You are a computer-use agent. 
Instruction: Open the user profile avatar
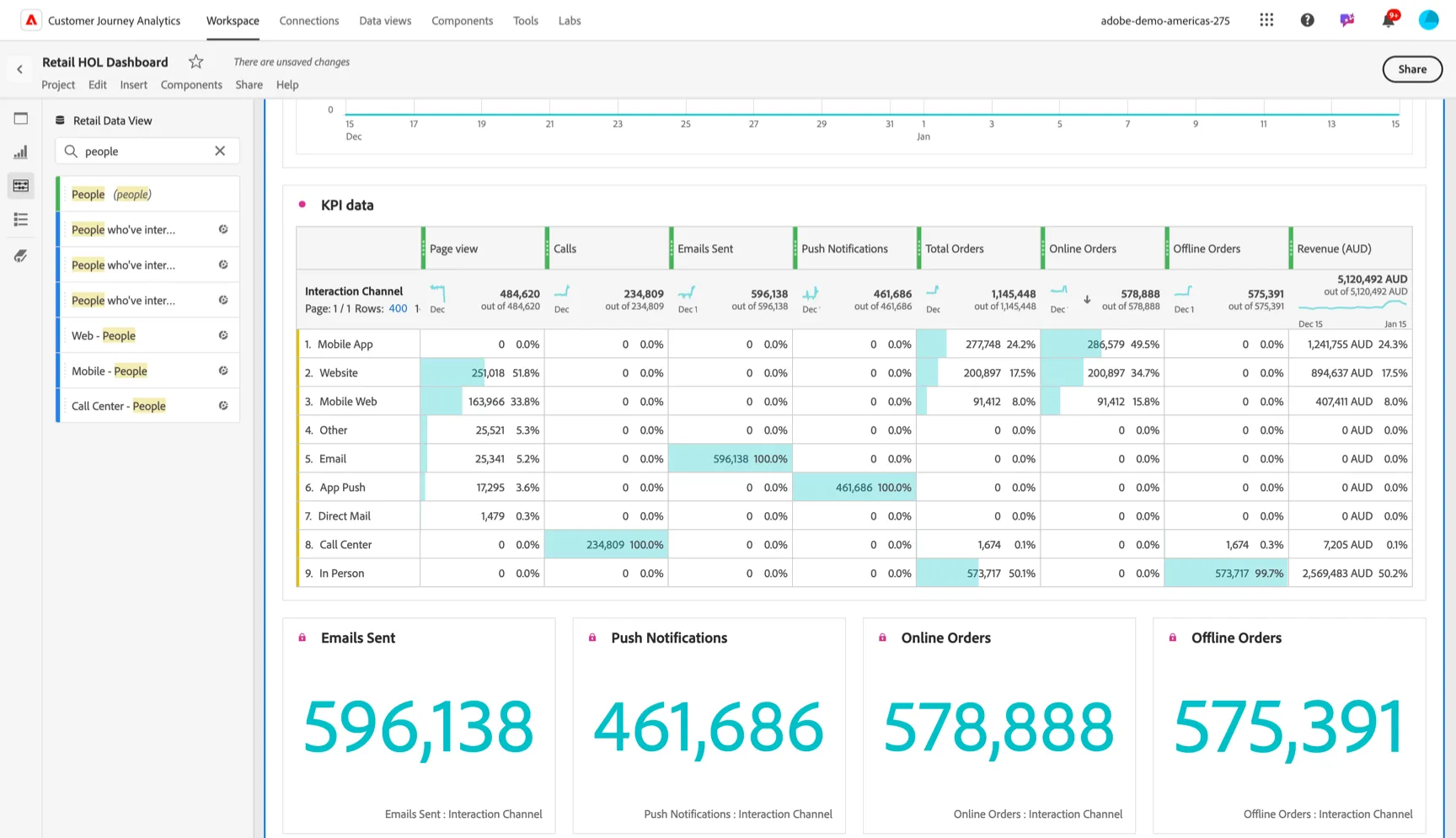[x=1429, y=20]
